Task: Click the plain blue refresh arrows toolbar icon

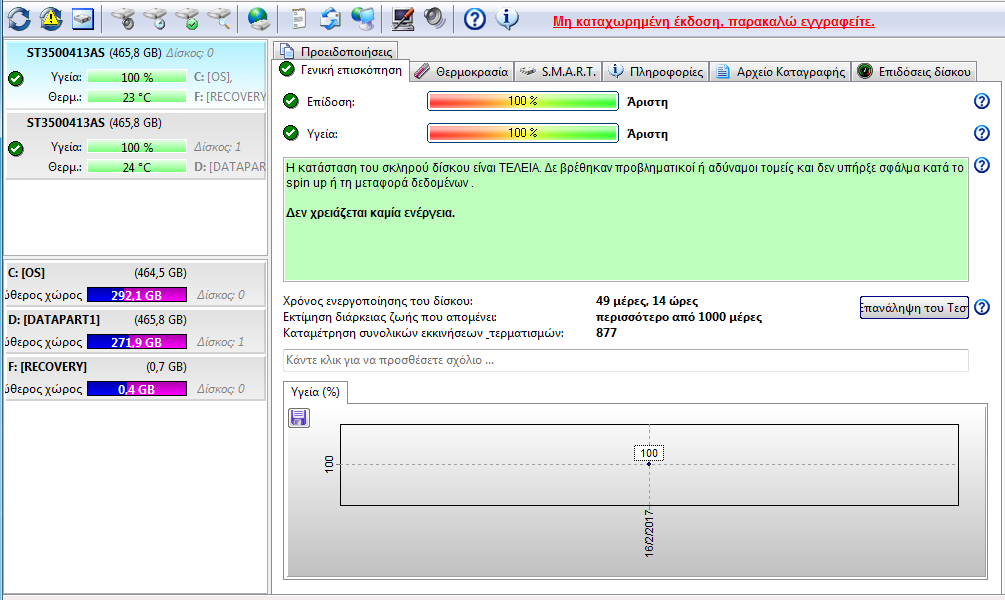Action: coord(19,18)
